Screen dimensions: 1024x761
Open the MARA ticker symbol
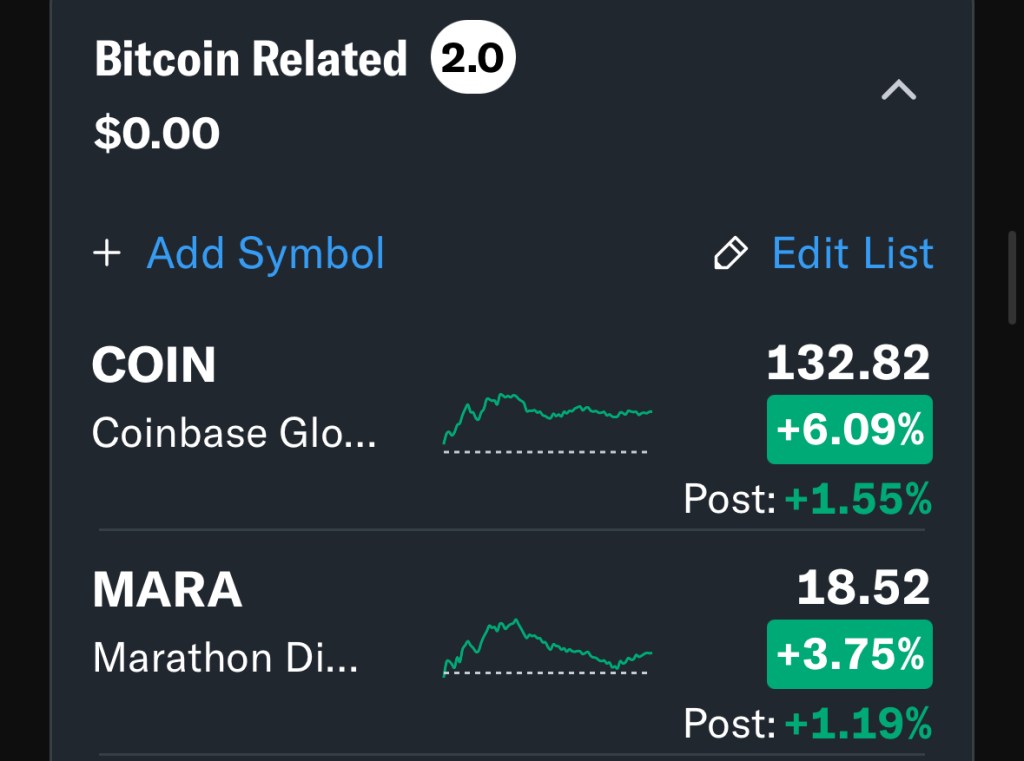tap(167, 591)
